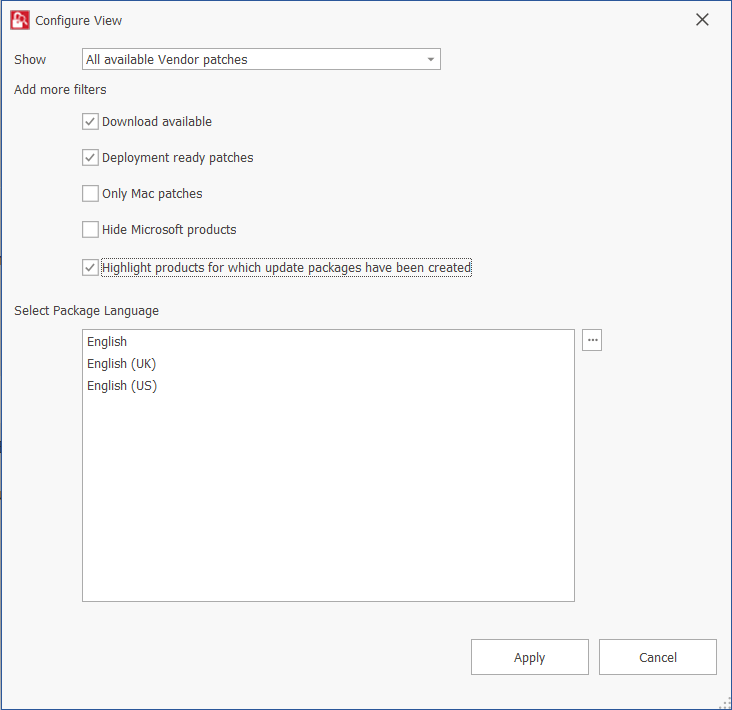Select English in the package language list
Image resolution: width=732 pixels, height=710 pixels.
click(x=107, y=342)
